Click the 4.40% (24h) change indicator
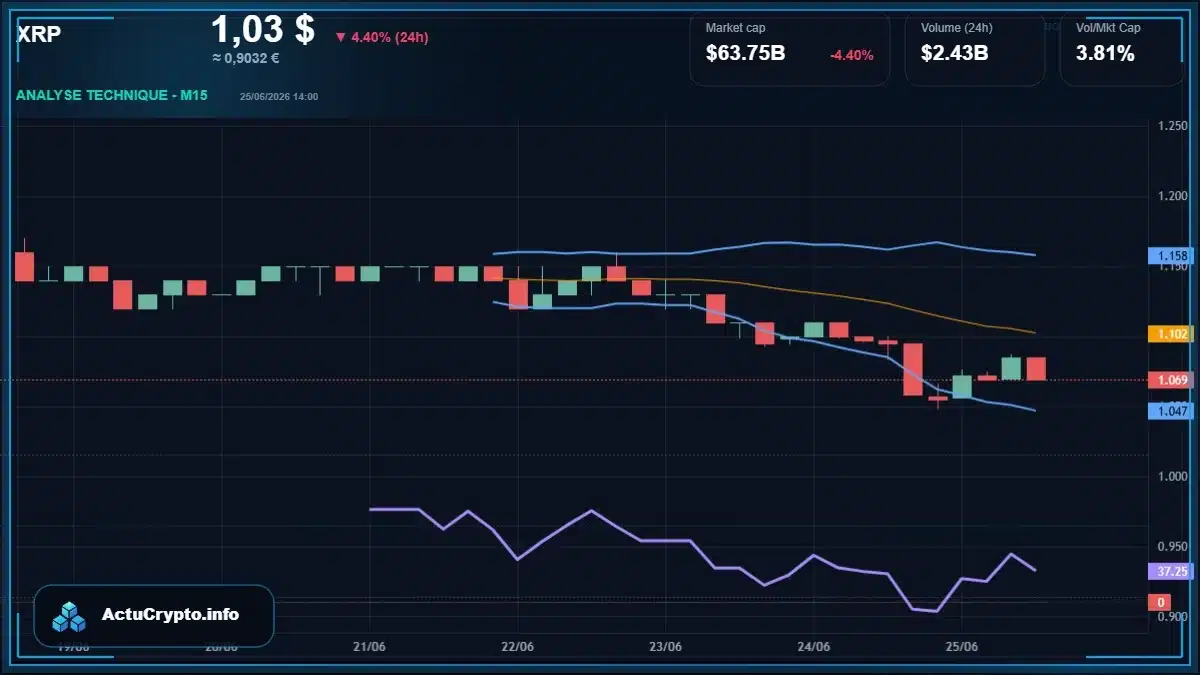Screen dimensions: 1200x675 381,37
